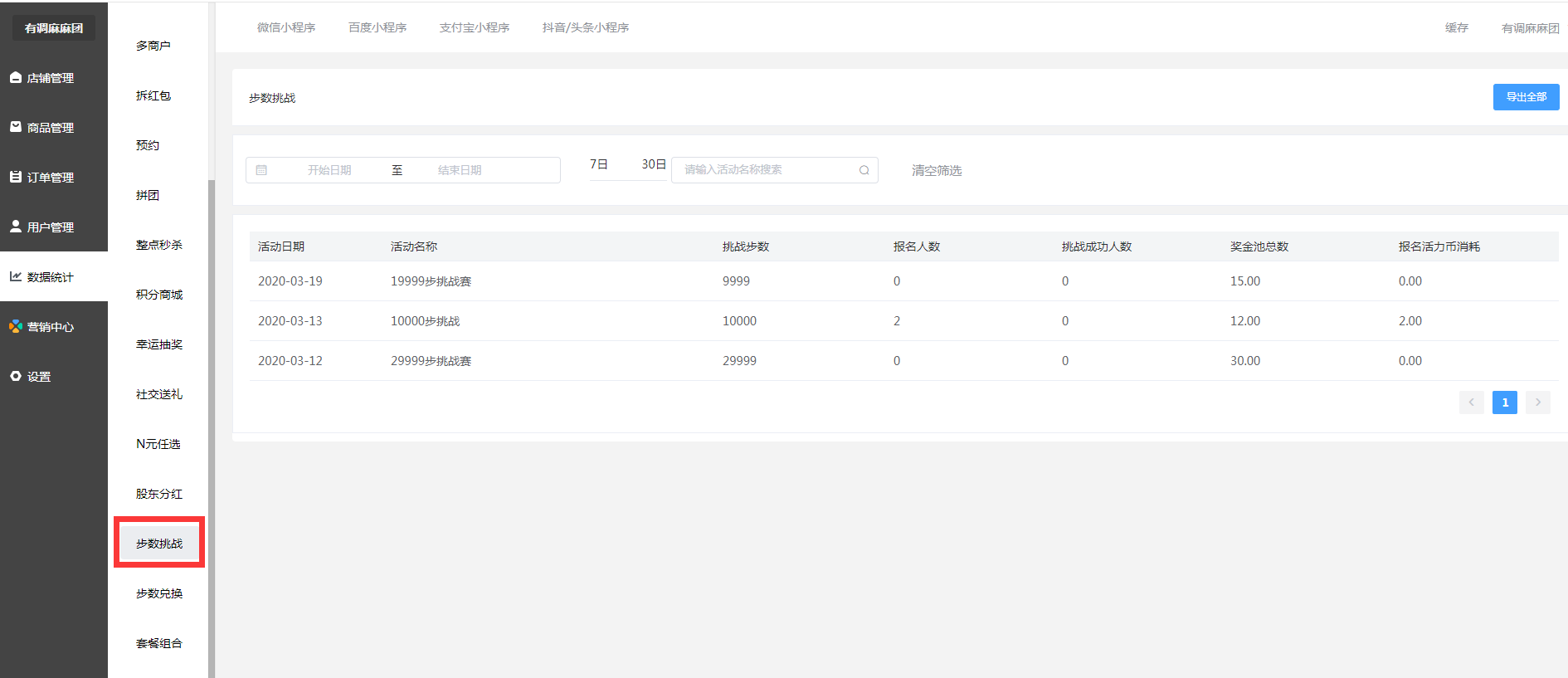Switch to 百度小程序 tab
The image size is (1568, 678).
point(377,27)
